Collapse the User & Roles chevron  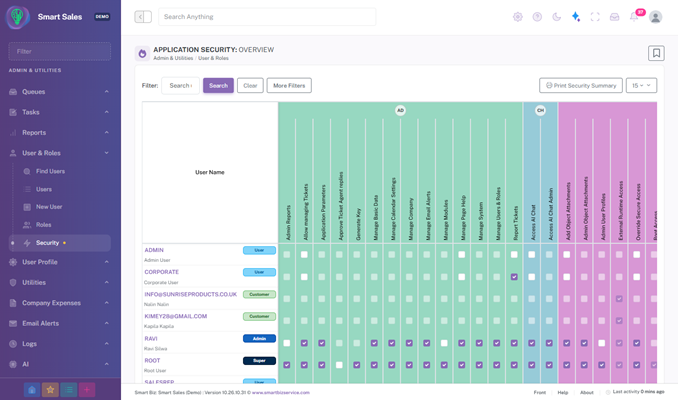pyautogui.click(x=106, y=153)
